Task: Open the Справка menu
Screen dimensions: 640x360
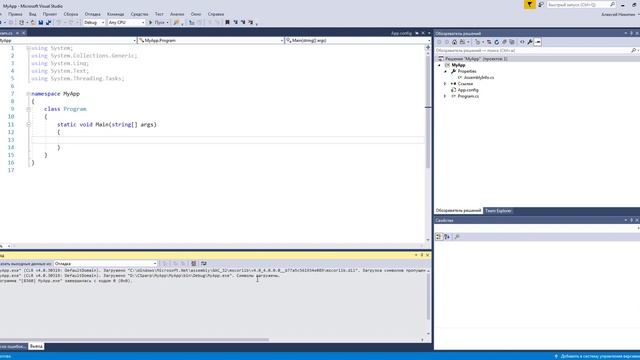Action: click(x=216, y=14)
